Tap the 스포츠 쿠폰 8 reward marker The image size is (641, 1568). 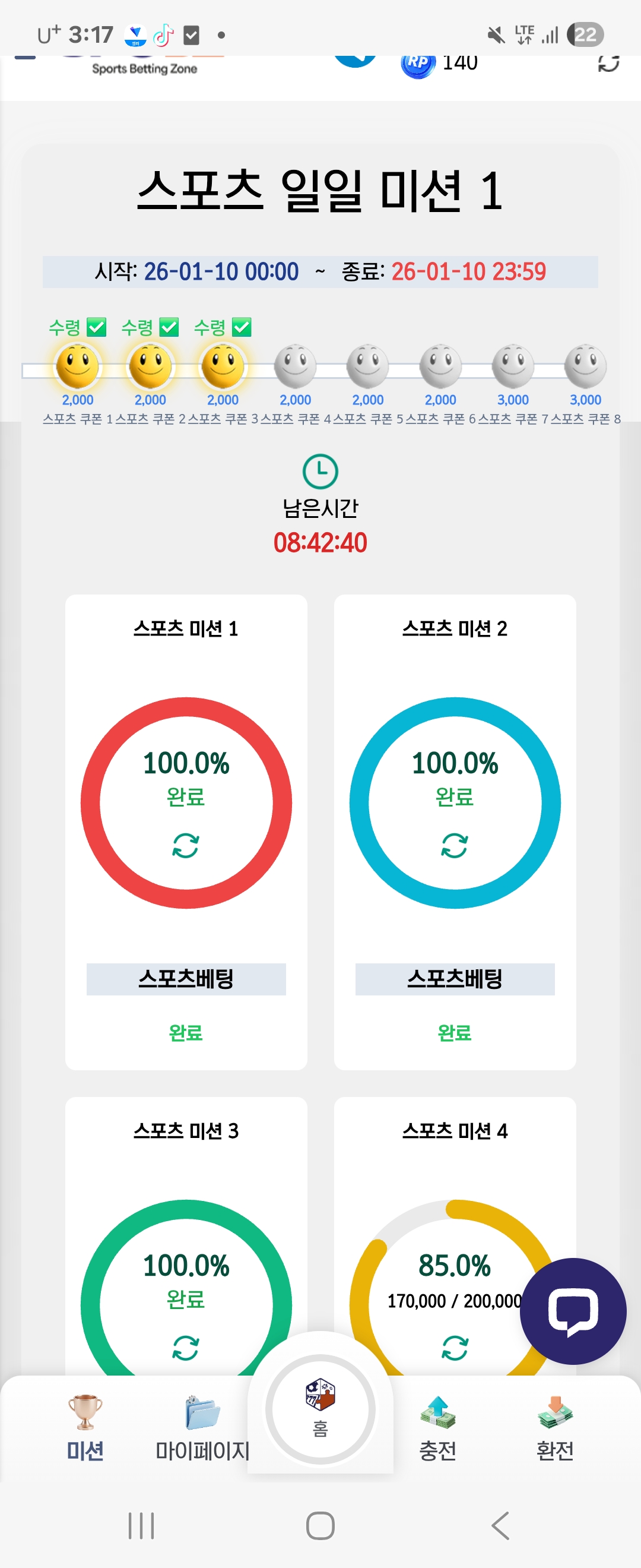point(585,367)
